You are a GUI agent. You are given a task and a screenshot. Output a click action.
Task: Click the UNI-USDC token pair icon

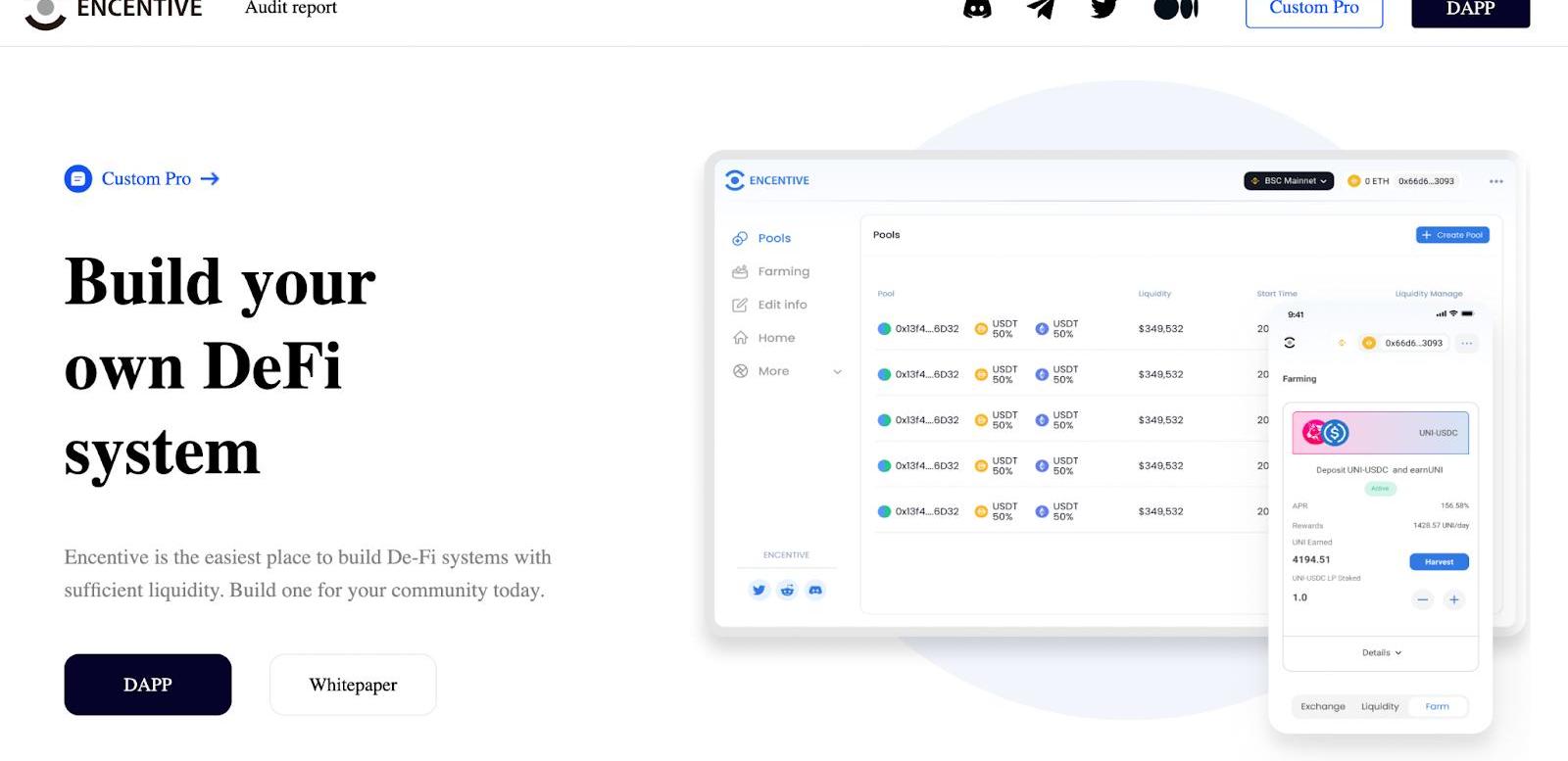pos(1325,432)
